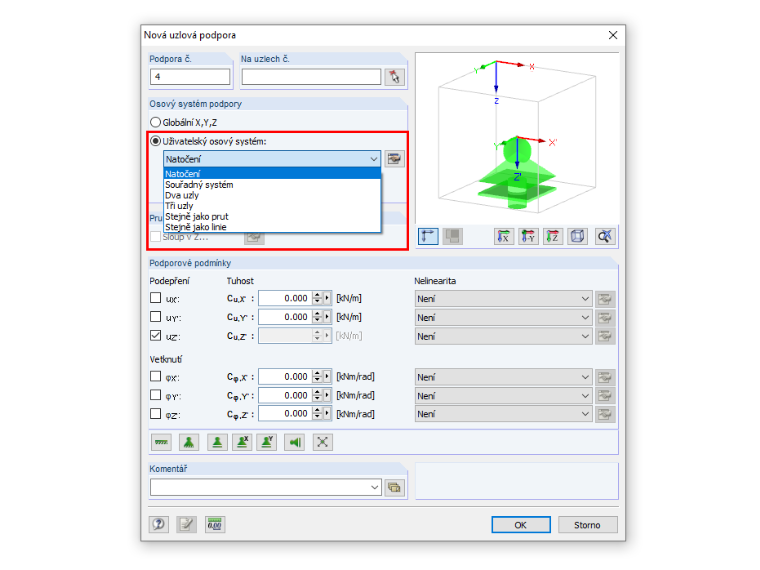
Task: Show isometric view cube icon
Action: [x=578, y=236]
